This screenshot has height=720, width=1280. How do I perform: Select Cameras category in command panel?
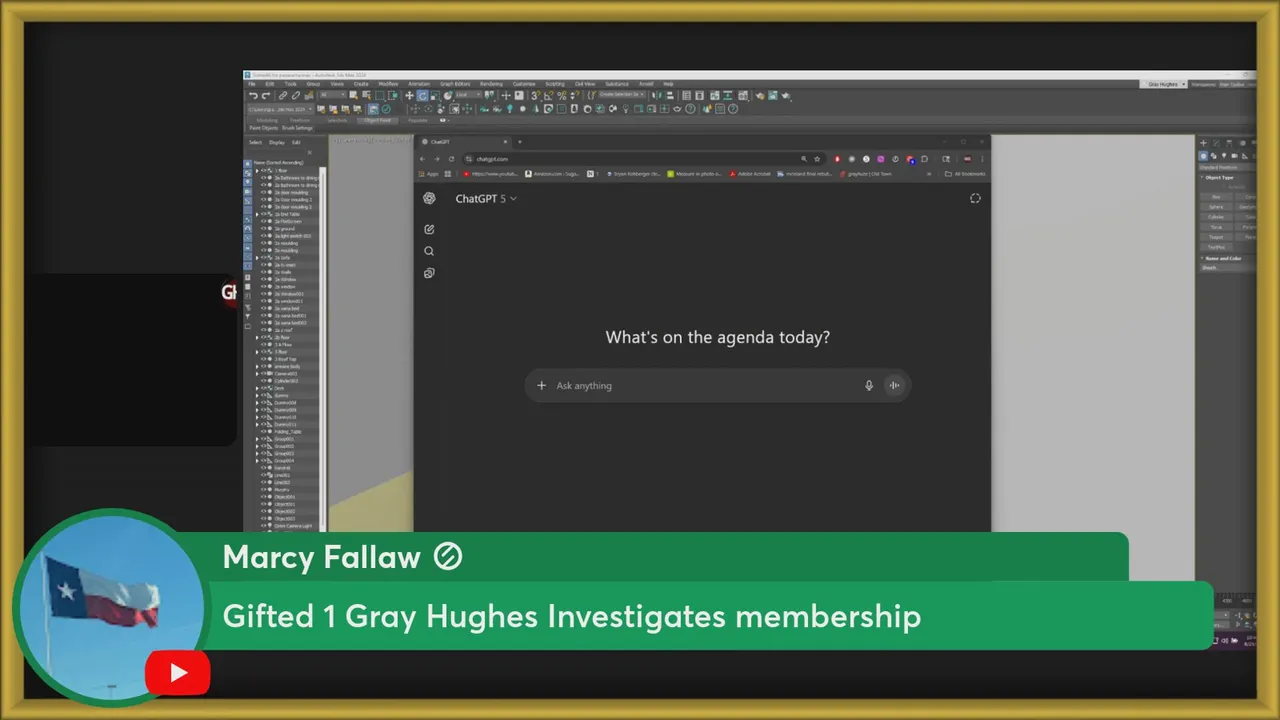(x=1234, y=156)
